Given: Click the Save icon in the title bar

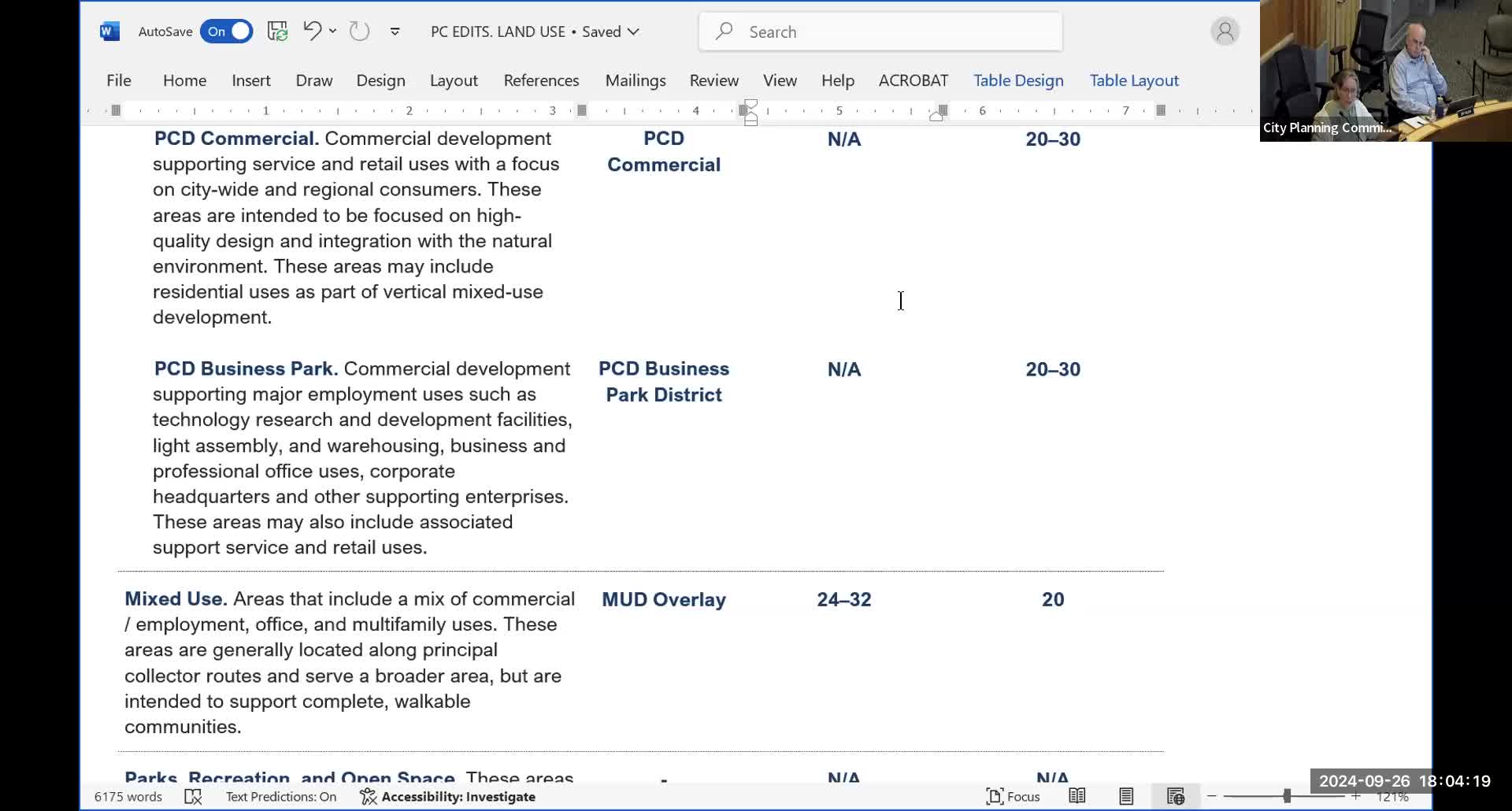Looking at the screenshot, I should pos(277,31).
